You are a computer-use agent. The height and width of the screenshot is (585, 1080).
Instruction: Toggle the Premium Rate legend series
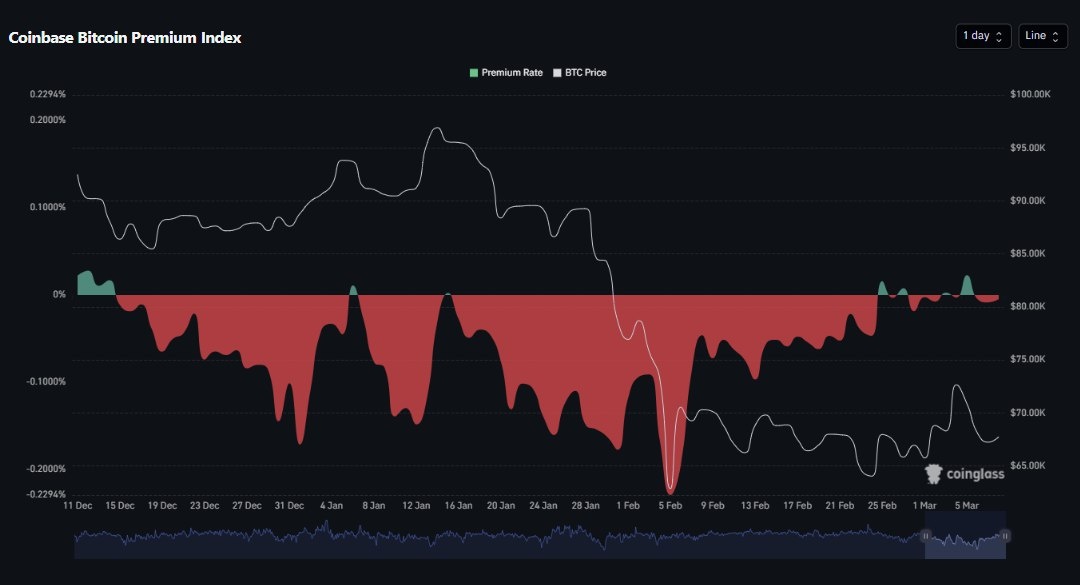click(506, 72)
